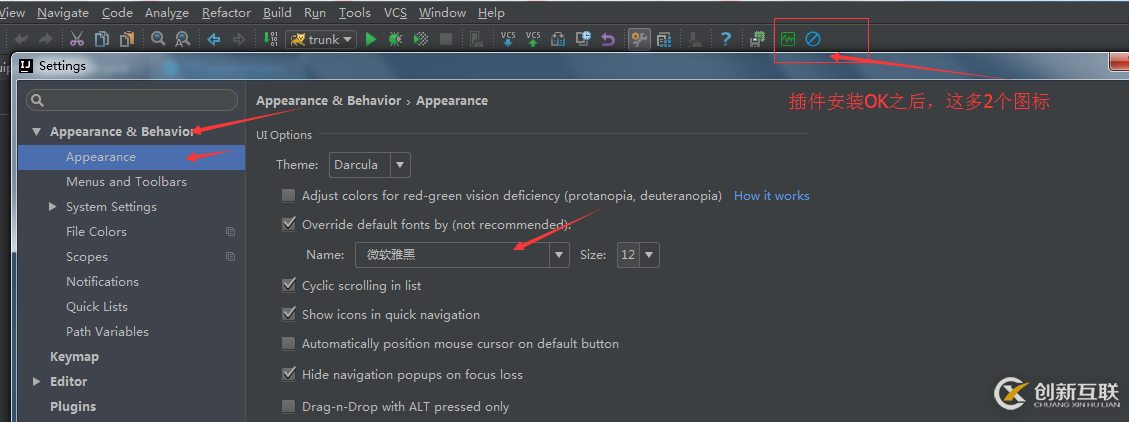
Task: Click the How it works link
Action: click(772, 196)
